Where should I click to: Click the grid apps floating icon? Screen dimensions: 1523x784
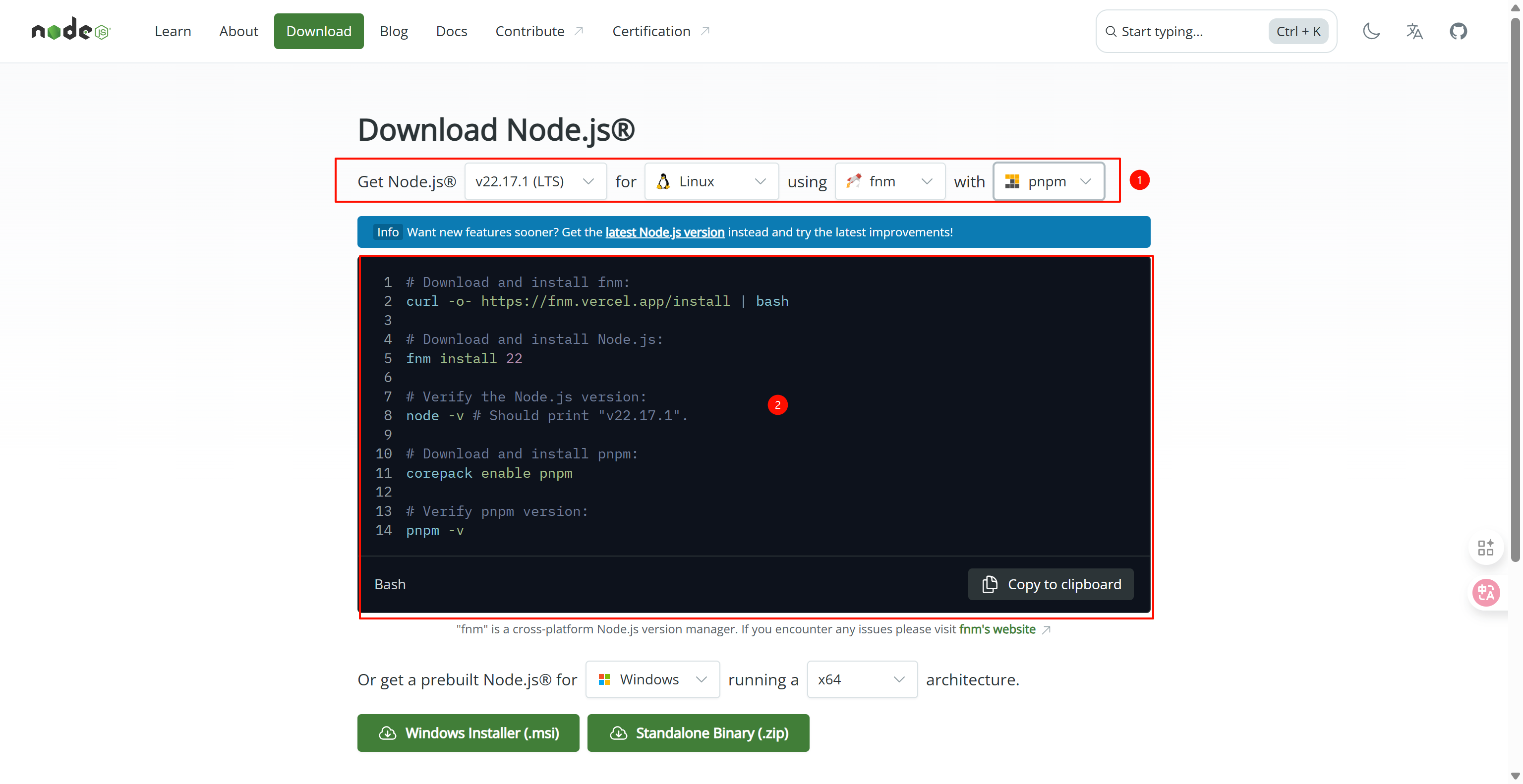click(1486, 548)
